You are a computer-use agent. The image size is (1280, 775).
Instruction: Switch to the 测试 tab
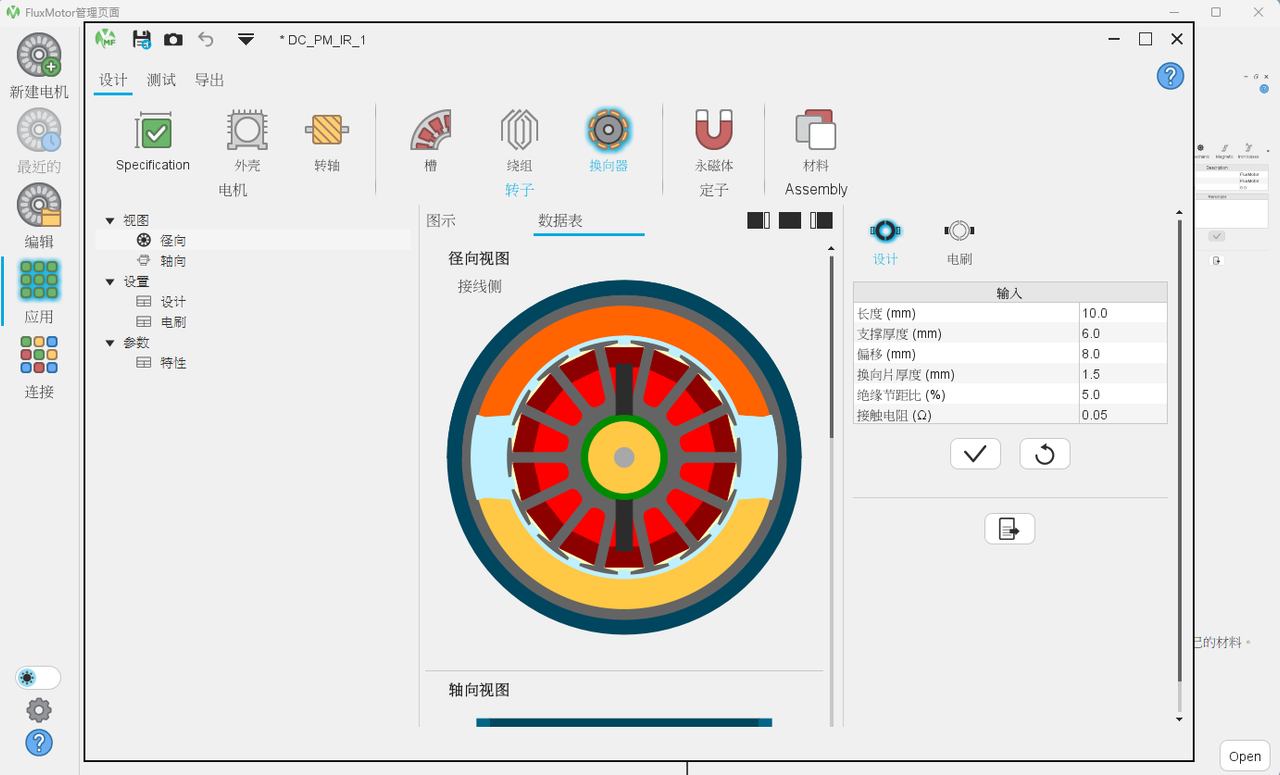click(161, 80)
